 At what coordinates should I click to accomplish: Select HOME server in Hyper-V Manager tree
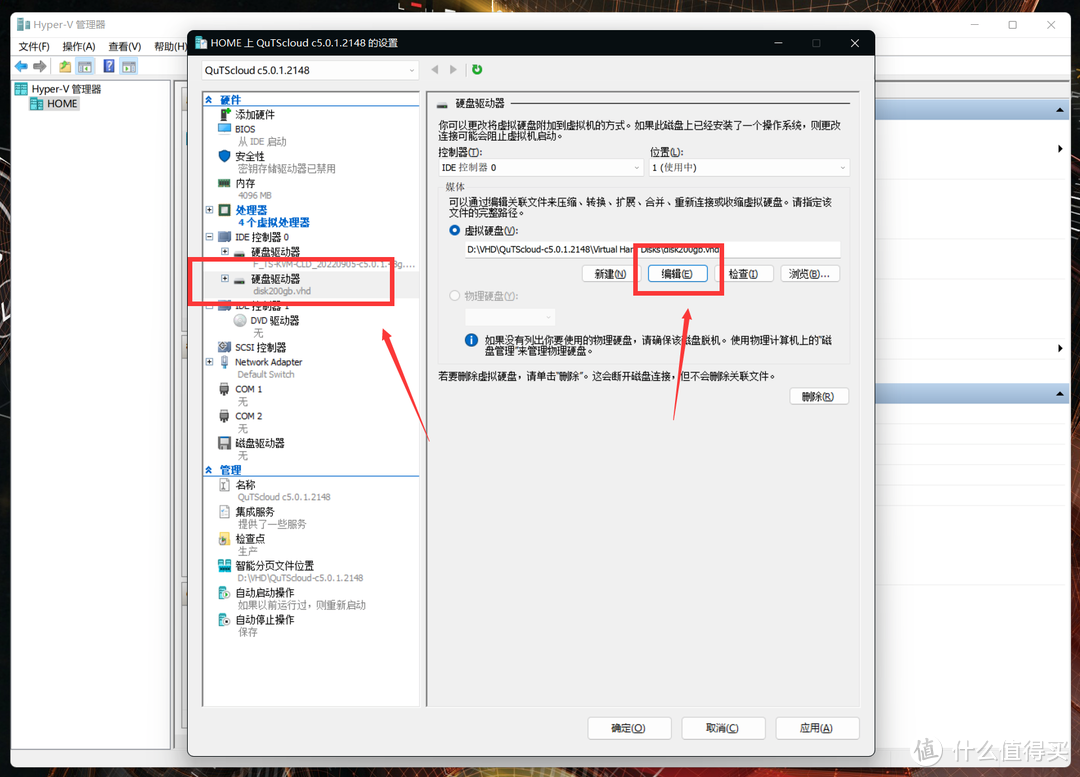[x=61, y=103]
